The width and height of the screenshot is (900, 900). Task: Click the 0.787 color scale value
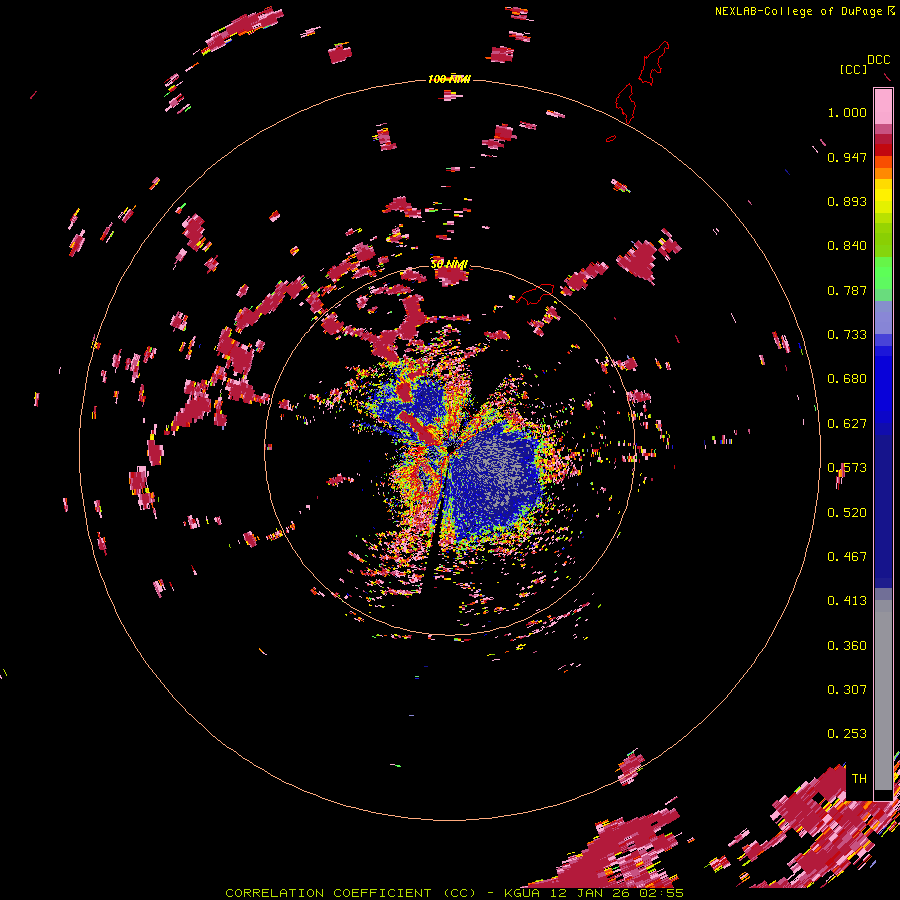(847, 290)
